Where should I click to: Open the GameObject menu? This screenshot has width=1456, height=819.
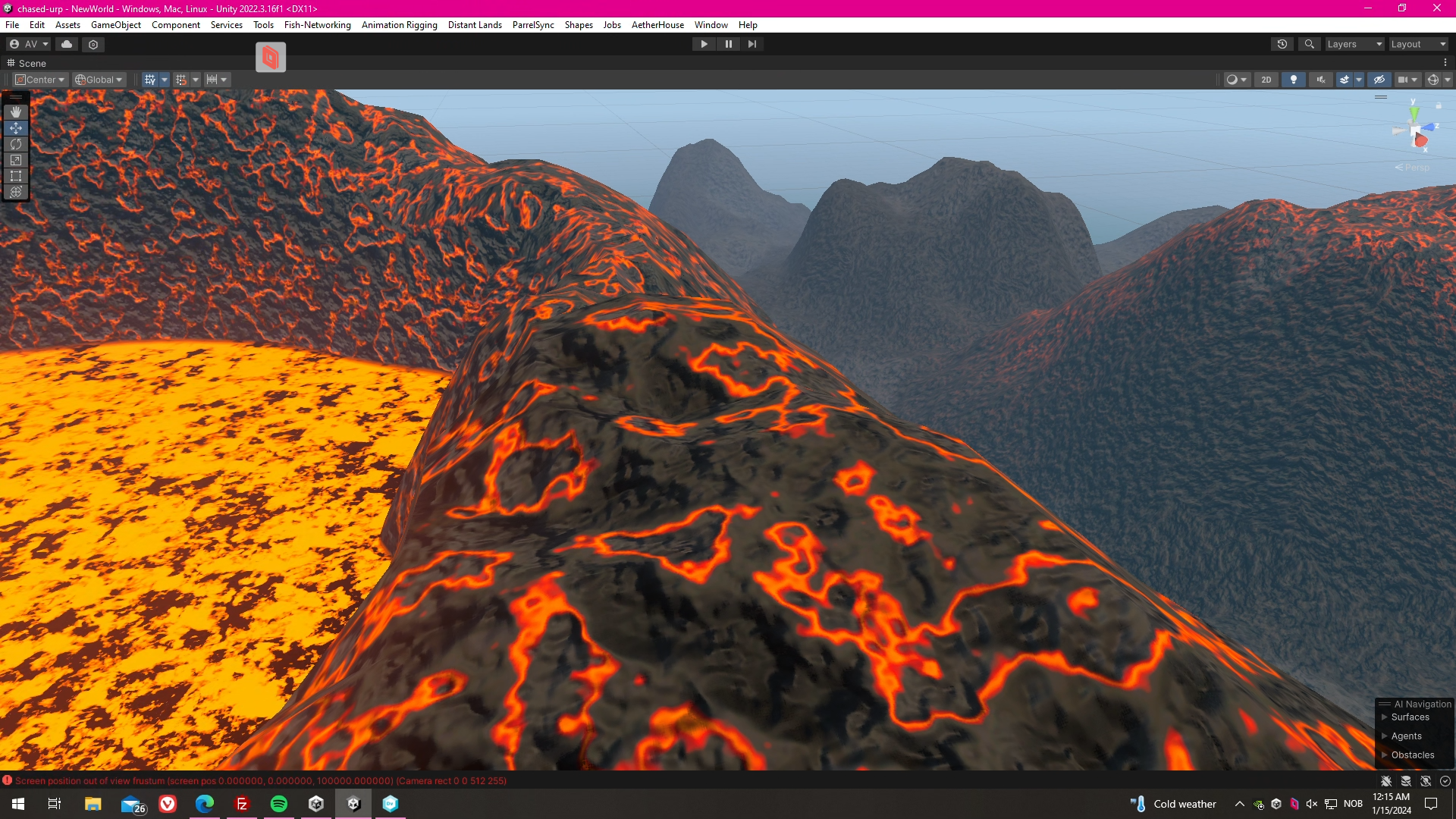[x=115, y=25]
